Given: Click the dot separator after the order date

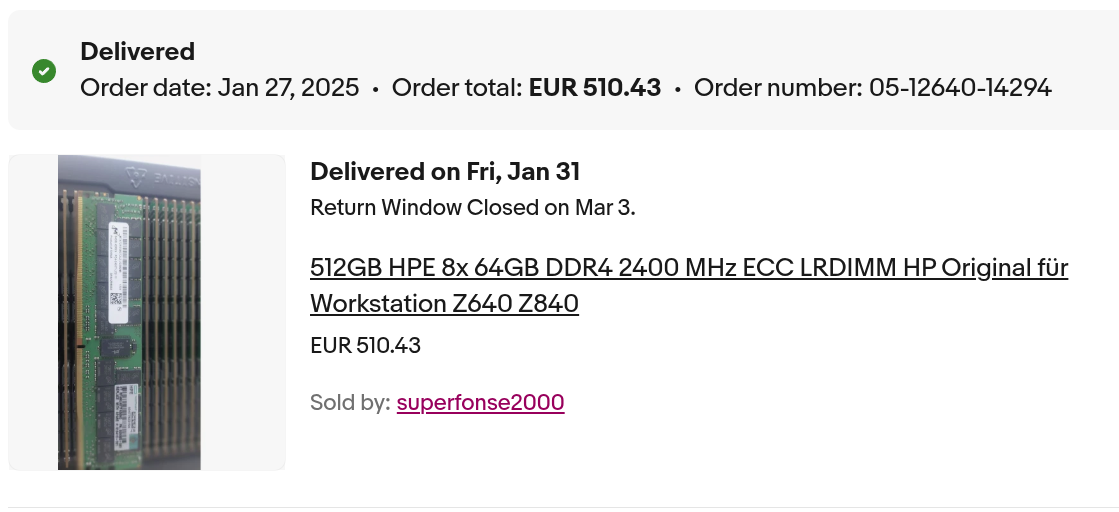Looking at the screenshot, I should (x=375, y=89).
